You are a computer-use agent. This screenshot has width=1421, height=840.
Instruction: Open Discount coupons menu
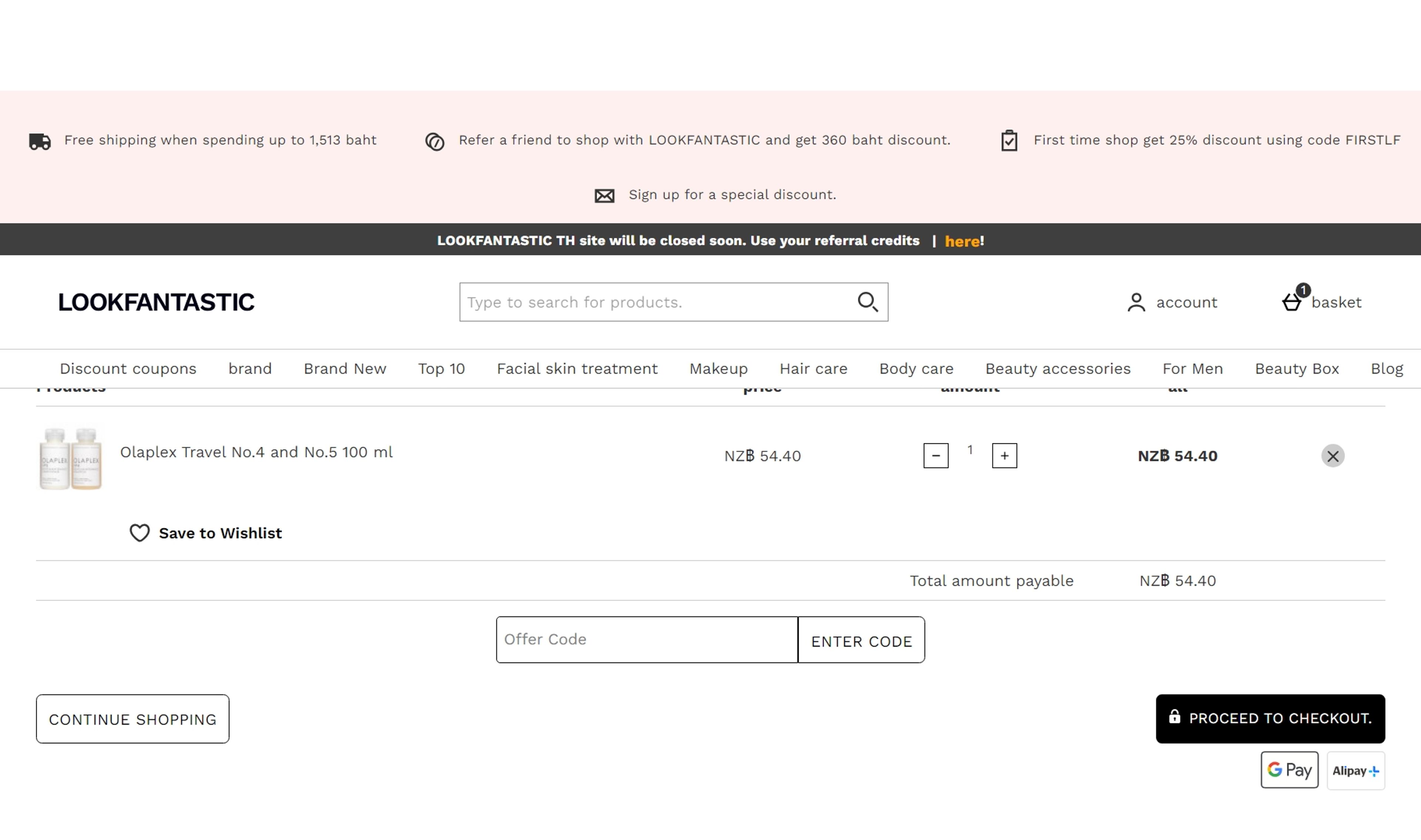click(128, 369)
